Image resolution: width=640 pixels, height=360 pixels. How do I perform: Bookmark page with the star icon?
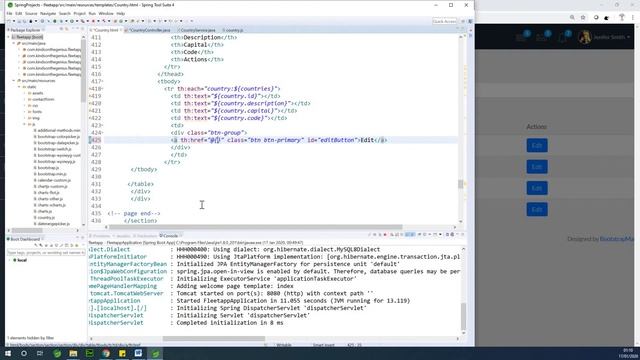pos(583,18)
